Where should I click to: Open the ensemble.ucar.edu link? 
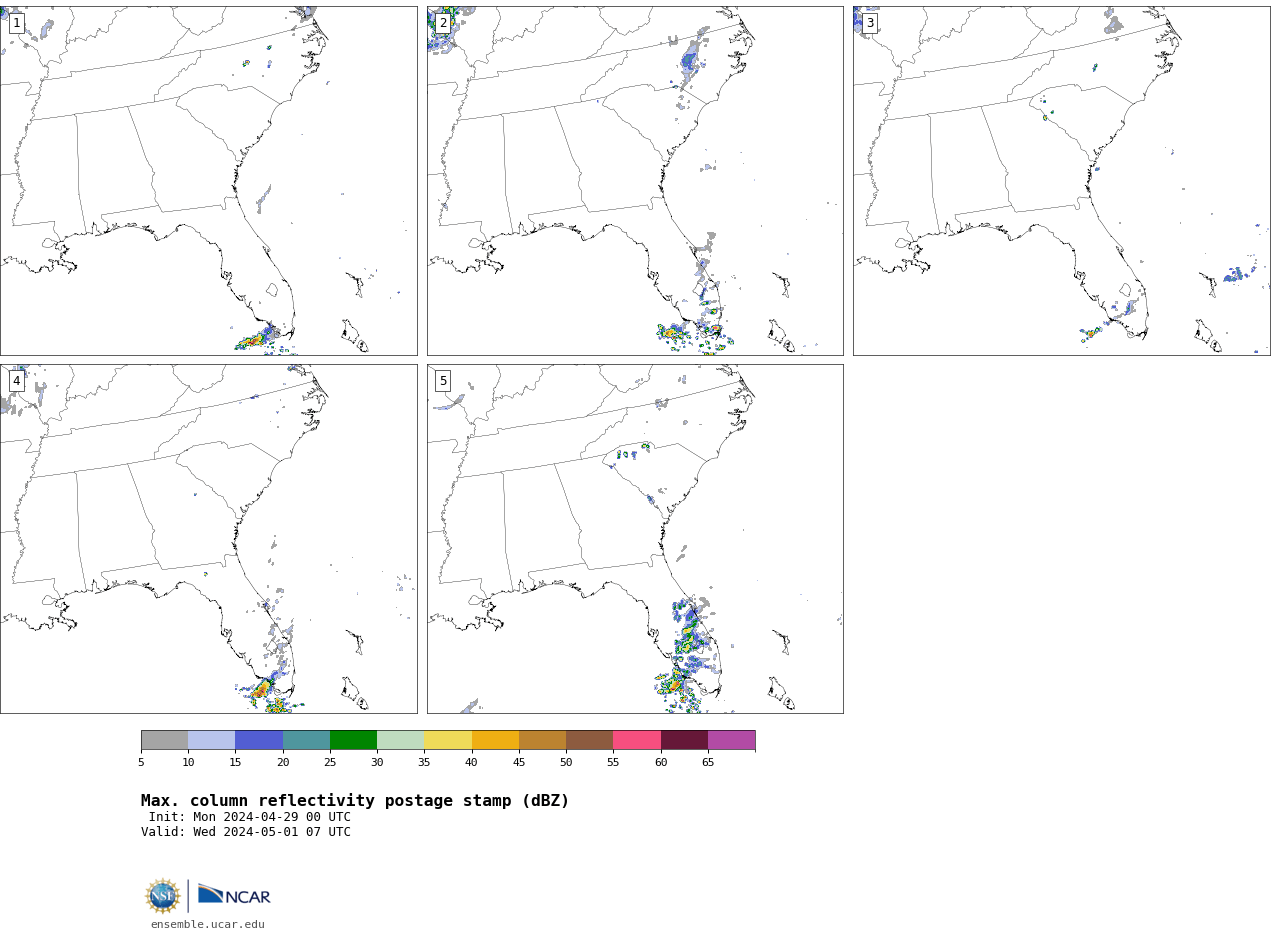pyautogui.click(x=208, y=925)
